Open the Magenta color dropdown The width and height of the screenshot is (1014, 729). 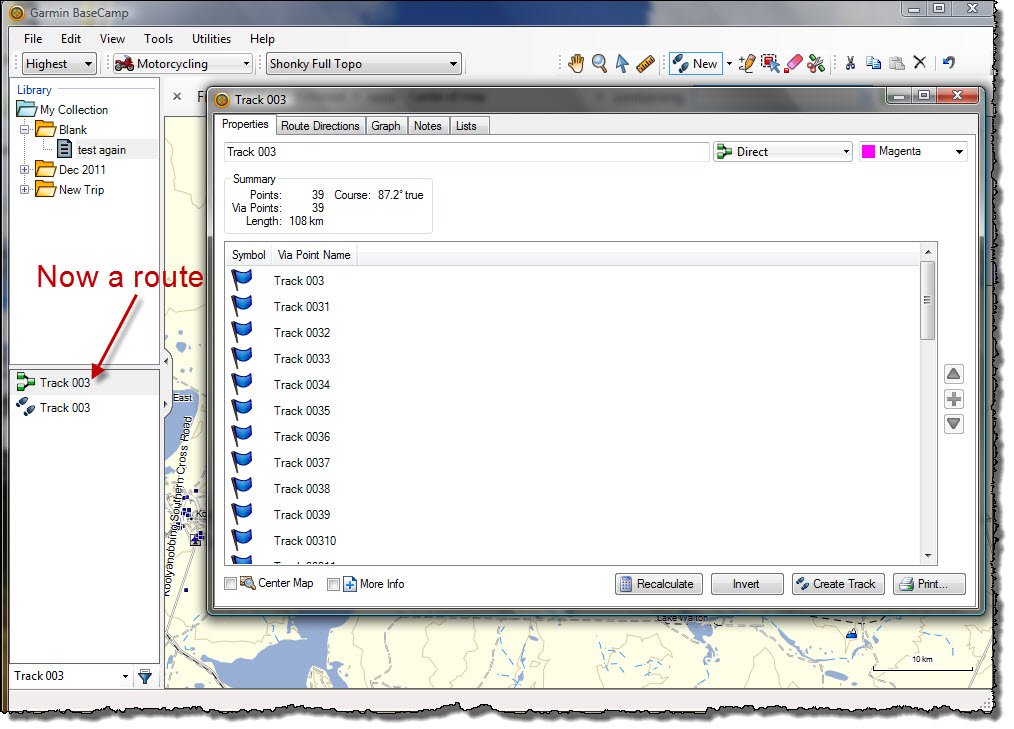coord(913,151)
